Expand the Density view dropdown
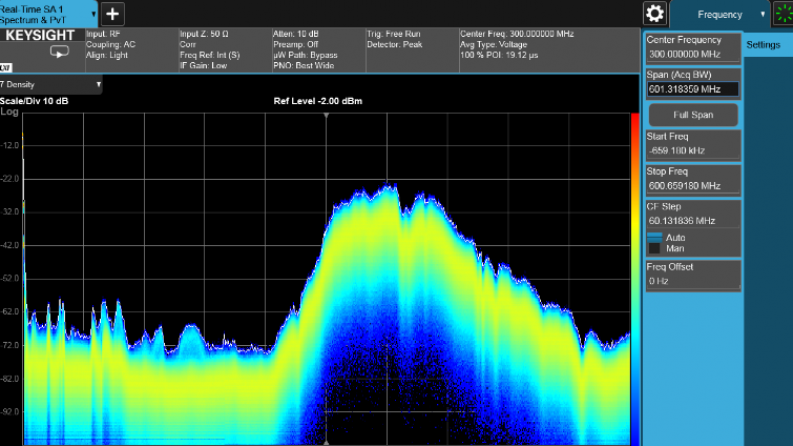 [52, 85]
